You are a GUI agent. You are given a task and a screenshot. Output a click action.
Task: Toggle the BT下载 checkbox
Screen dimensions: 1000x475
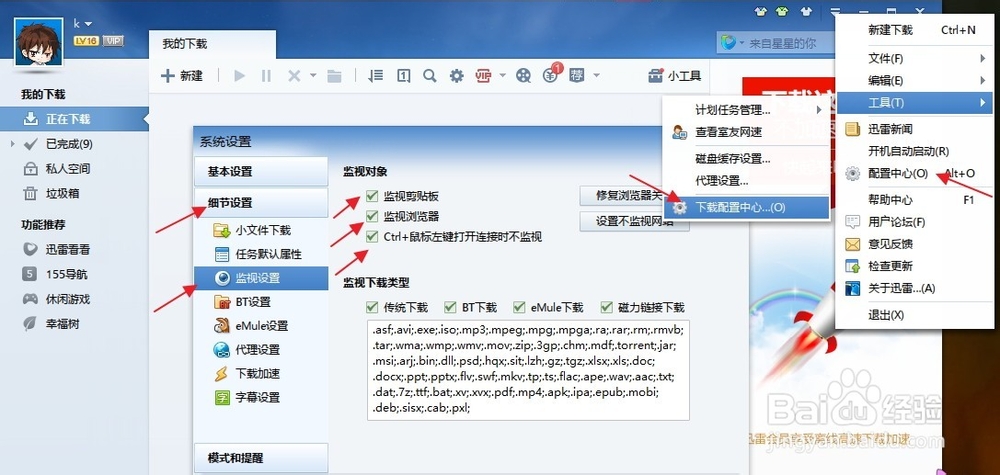point(450,307)
